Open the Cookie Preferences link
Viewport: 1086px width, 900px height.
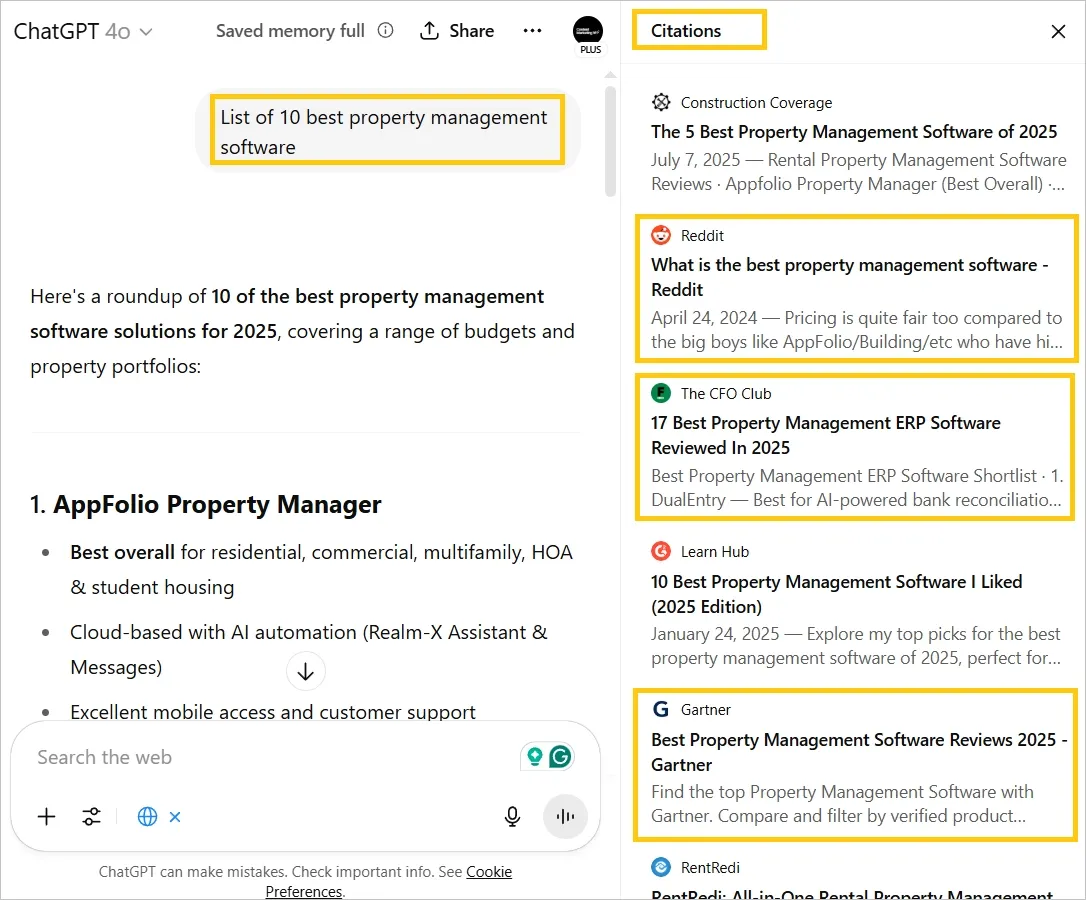[x=488, y=872]
